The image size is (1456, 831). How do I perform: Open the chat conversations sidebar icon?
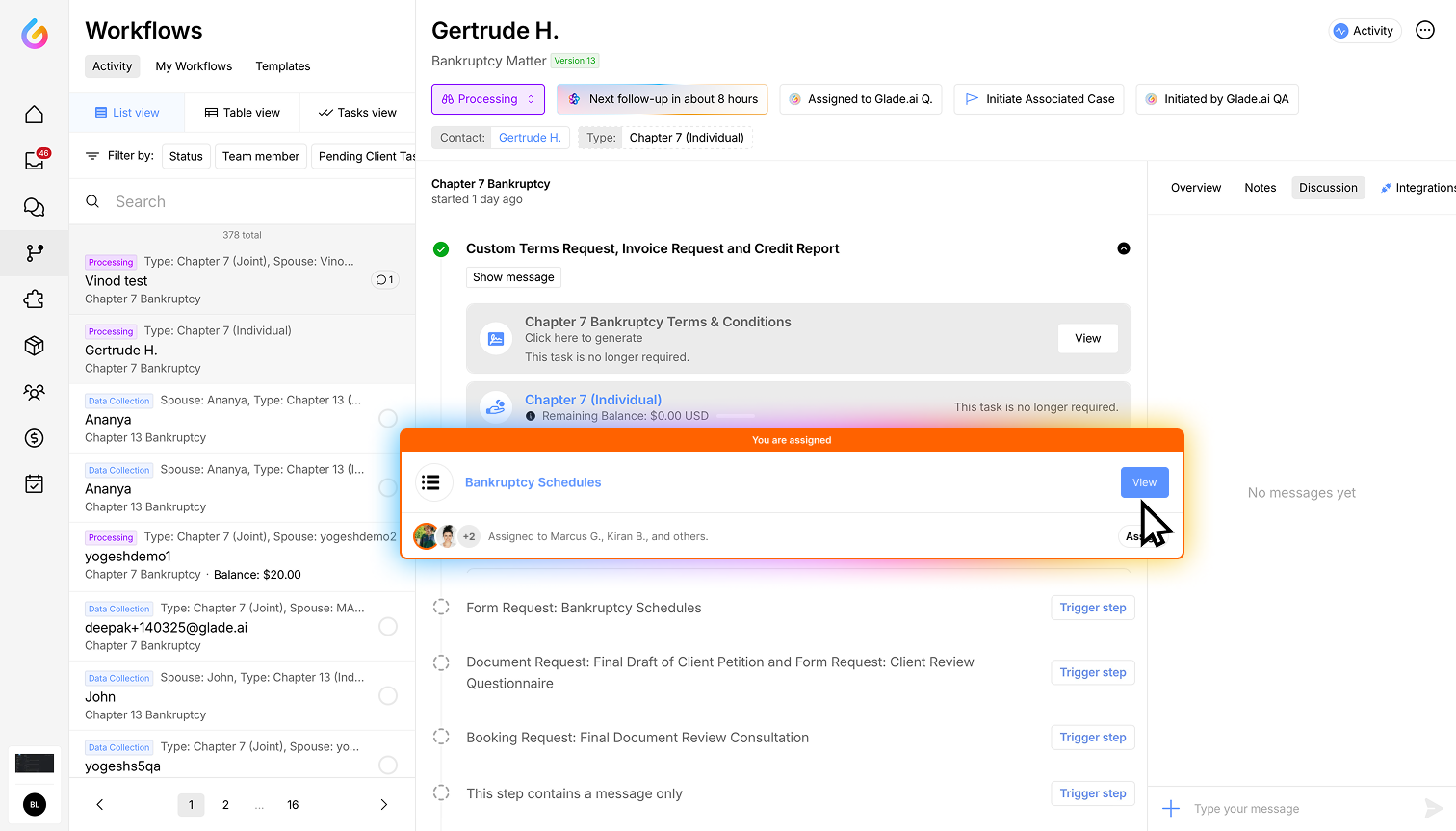(x=34, y=207)
